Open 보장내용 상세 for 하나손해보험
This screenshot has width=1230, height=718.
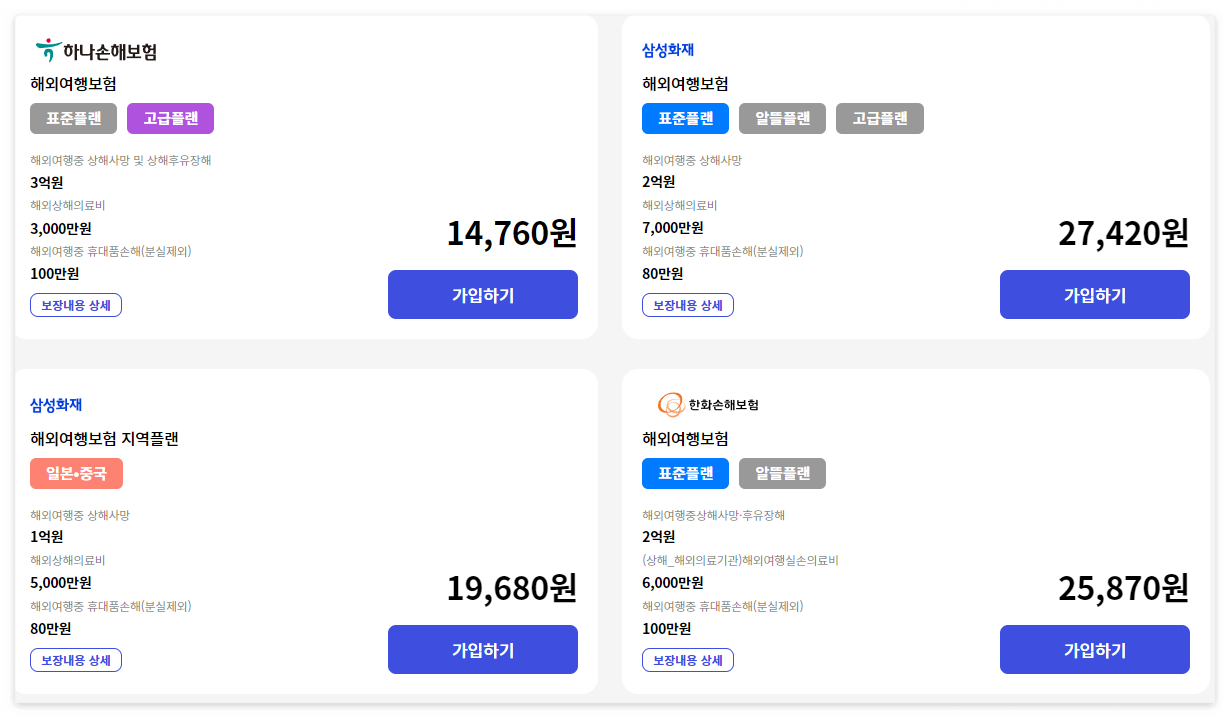76,305
